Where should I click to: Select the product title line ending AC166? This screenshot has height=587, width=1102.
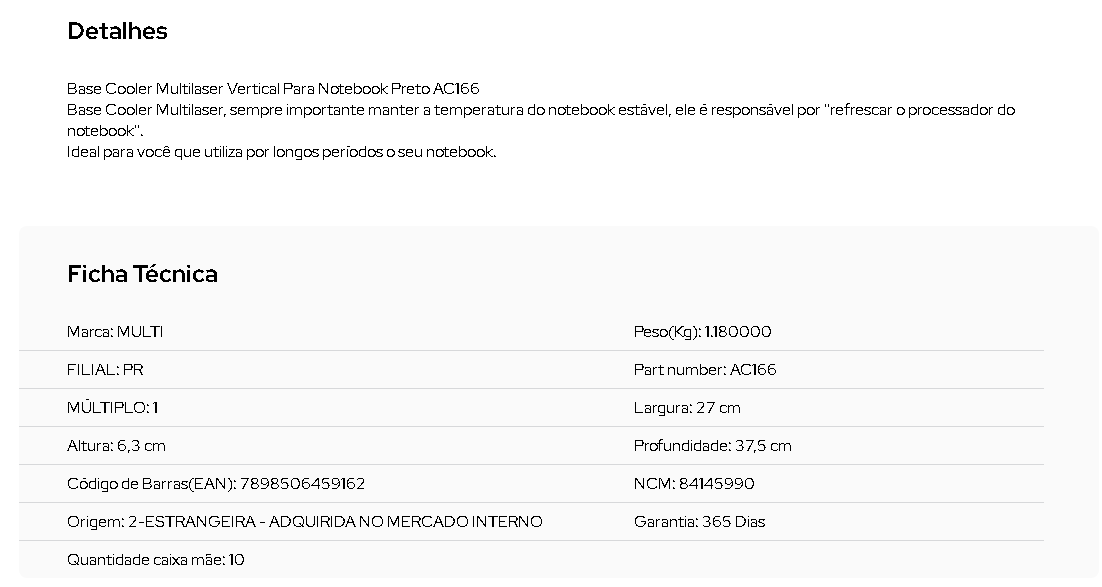(x=273, y=89)
